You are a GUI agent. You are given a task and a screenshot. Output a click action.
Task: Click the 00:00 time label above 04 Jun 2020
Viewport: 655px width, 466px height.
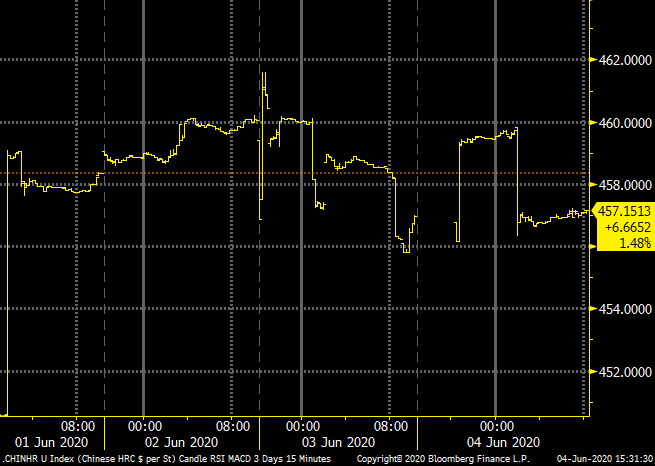click(497, 425)
